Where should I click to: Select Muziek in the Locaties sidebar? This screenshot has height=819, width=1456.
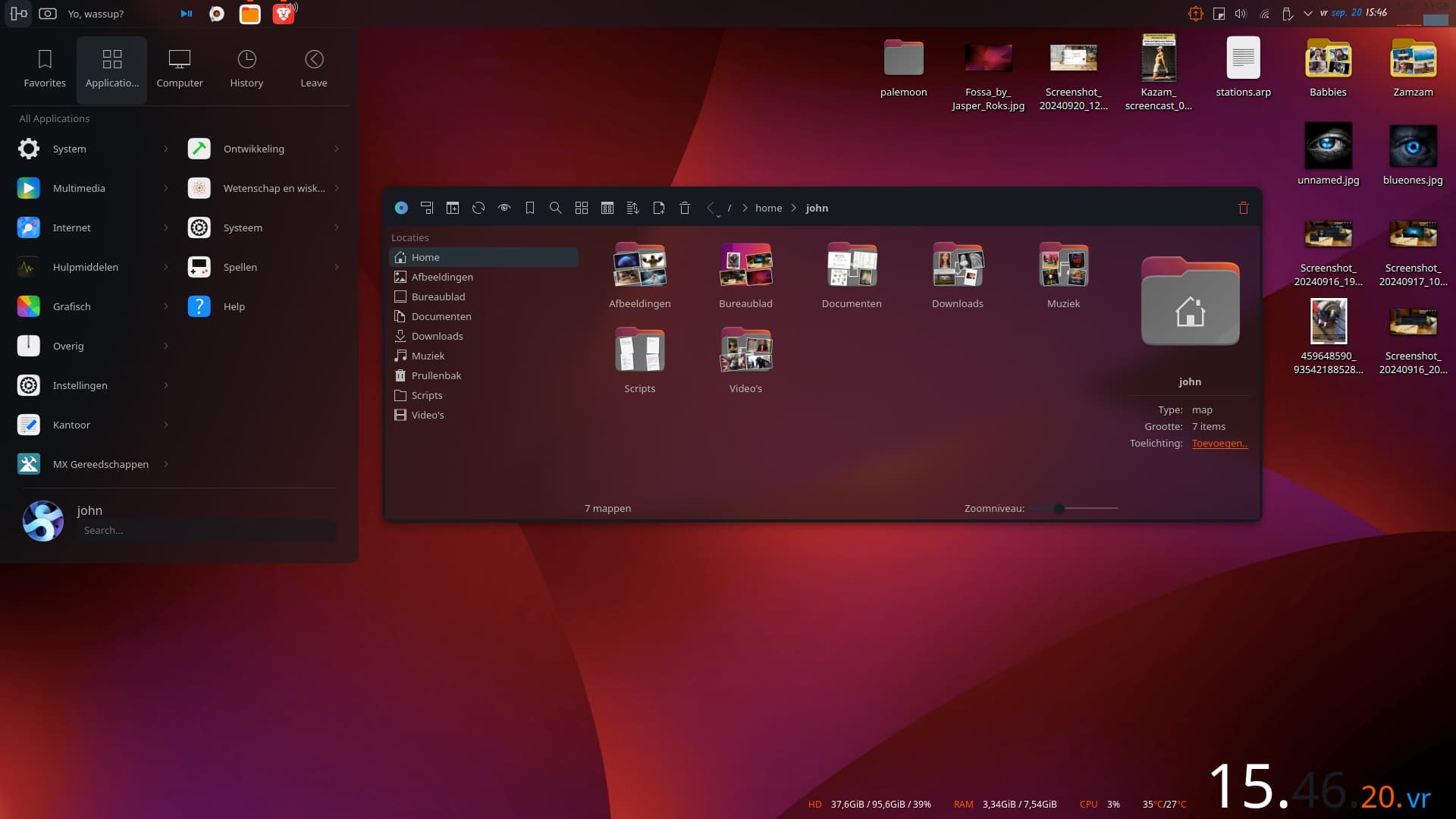click(x=484, y=356)
